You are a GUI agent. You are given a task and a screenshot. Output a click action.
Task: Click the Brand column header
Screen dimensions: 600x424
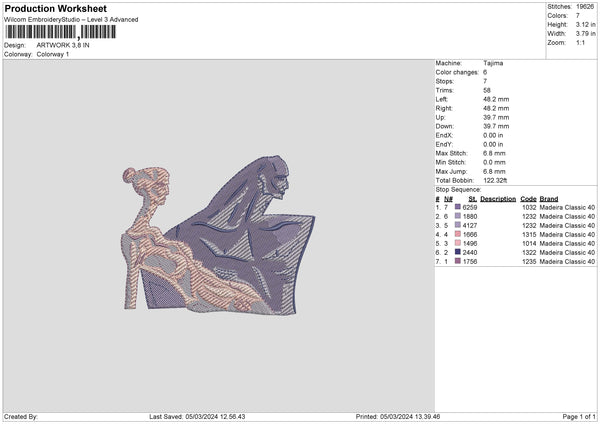pos(549,198)
